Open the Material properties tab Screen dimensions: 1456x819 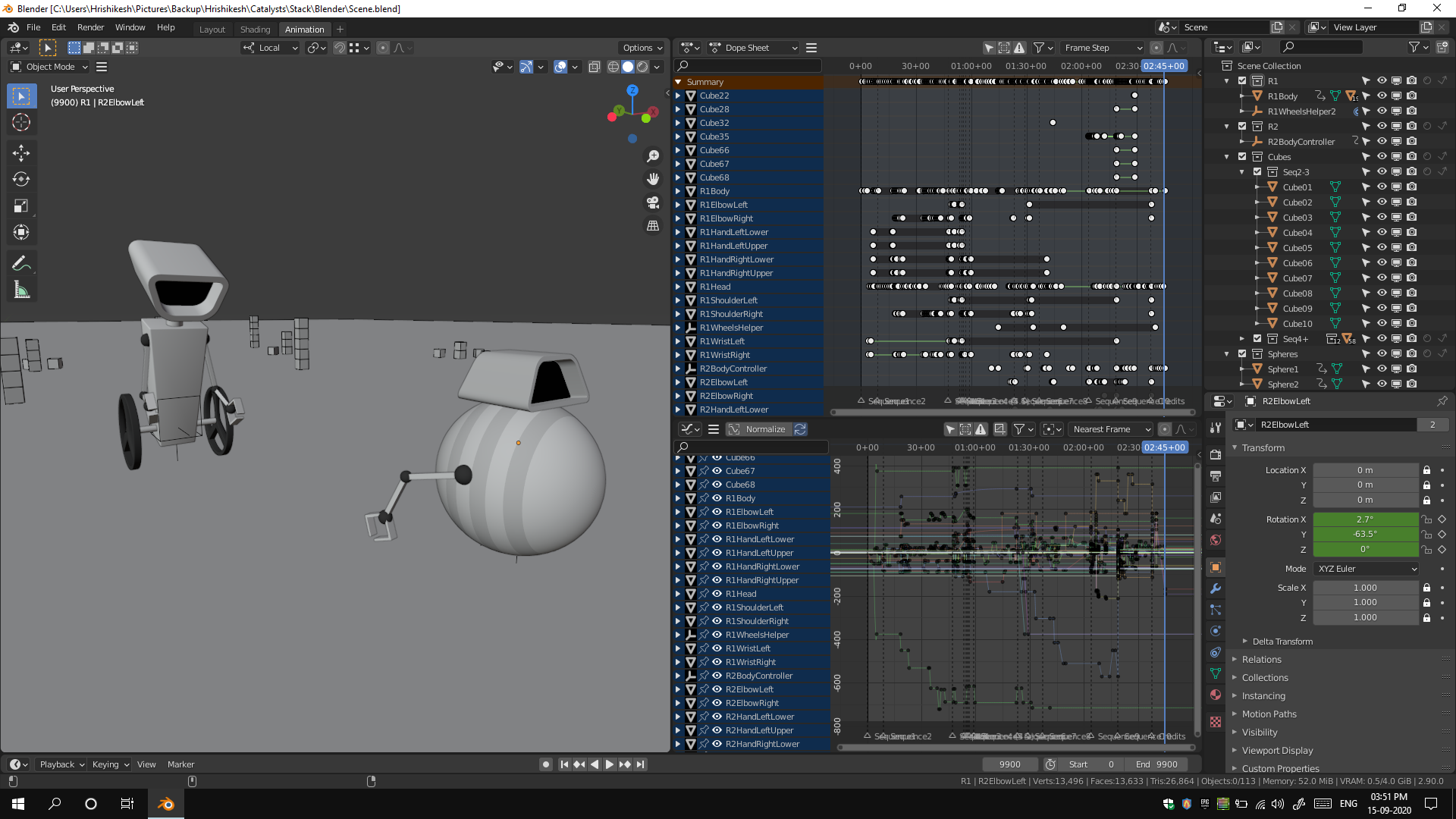pos(1216,695)
